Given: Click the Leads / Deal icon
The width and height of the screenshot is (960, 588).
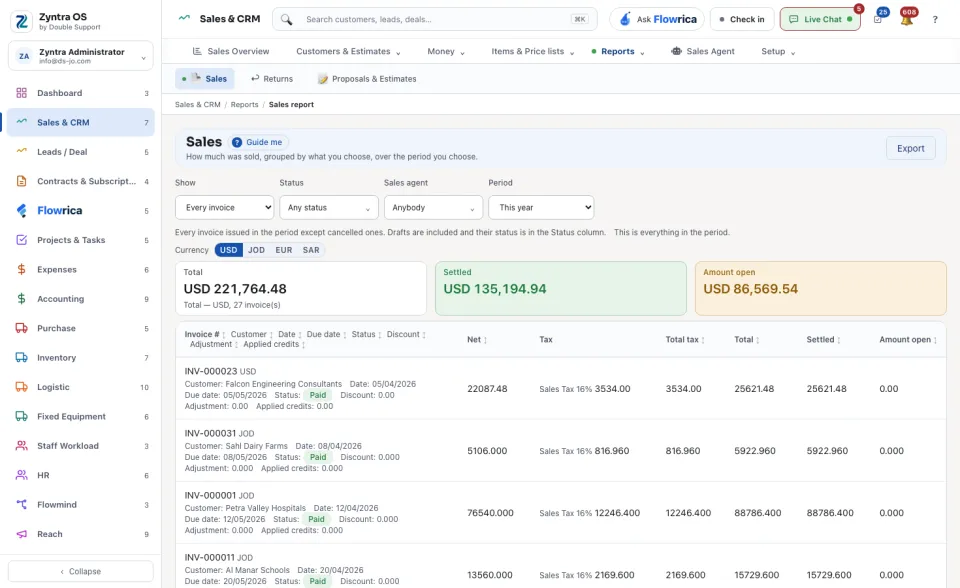Looking at the screenshot, I should click(x=21, y=152).
